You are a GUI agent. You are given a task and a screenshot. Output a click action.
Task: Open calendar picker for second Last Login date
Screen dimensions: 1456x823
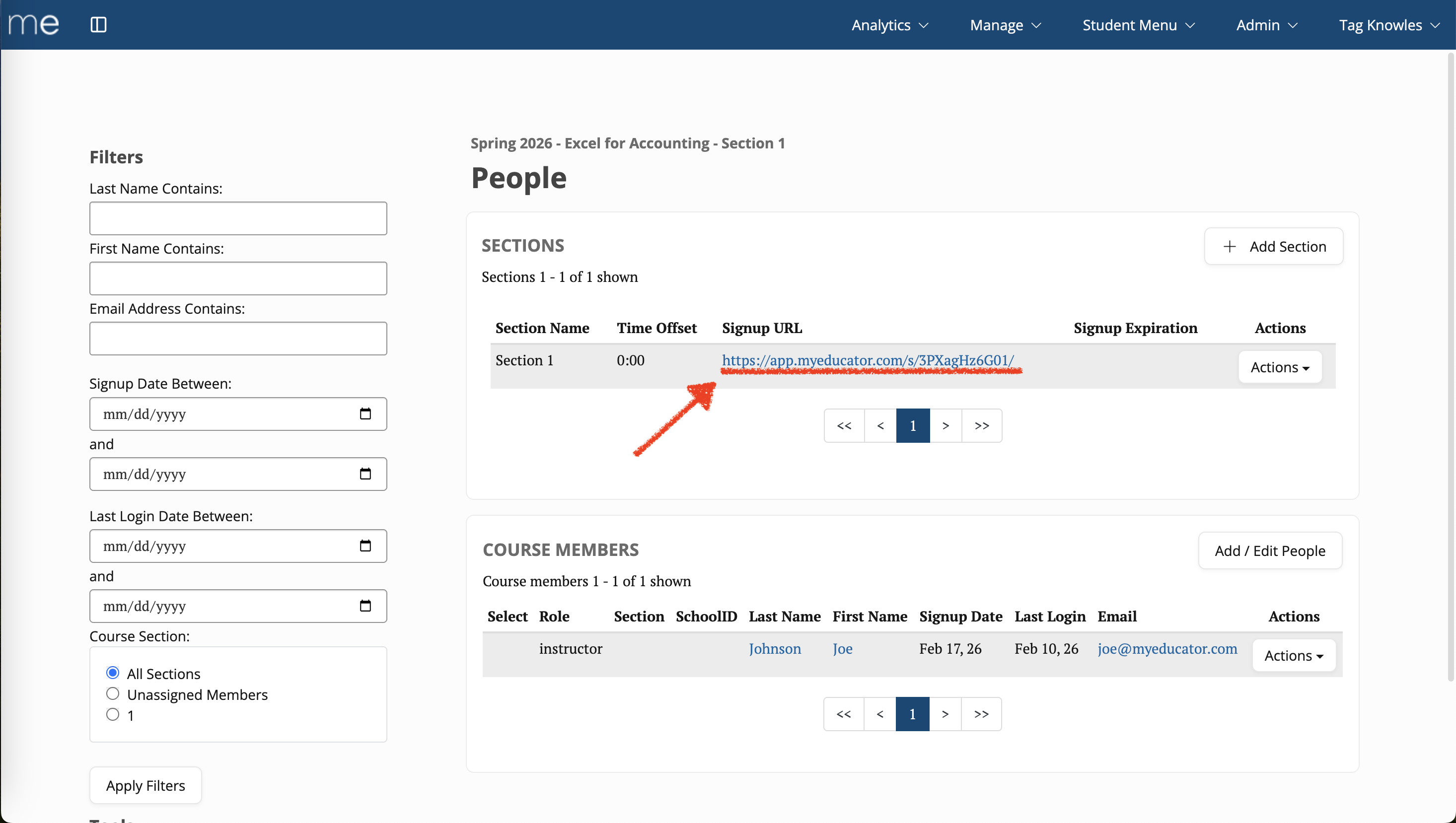(x=365, y=606)
